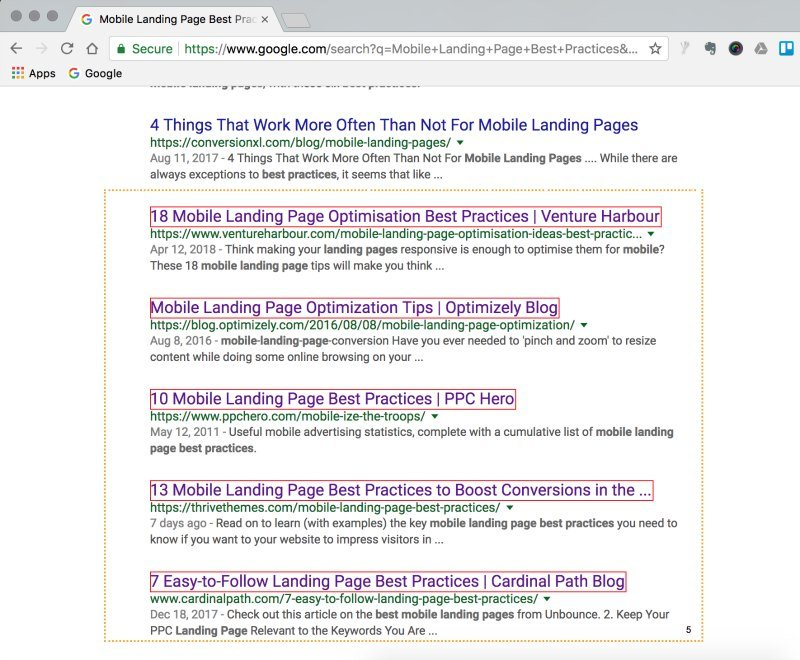Click the Secure padlock in the address bar
The image size is (800, 660).
tap(121, 47)
